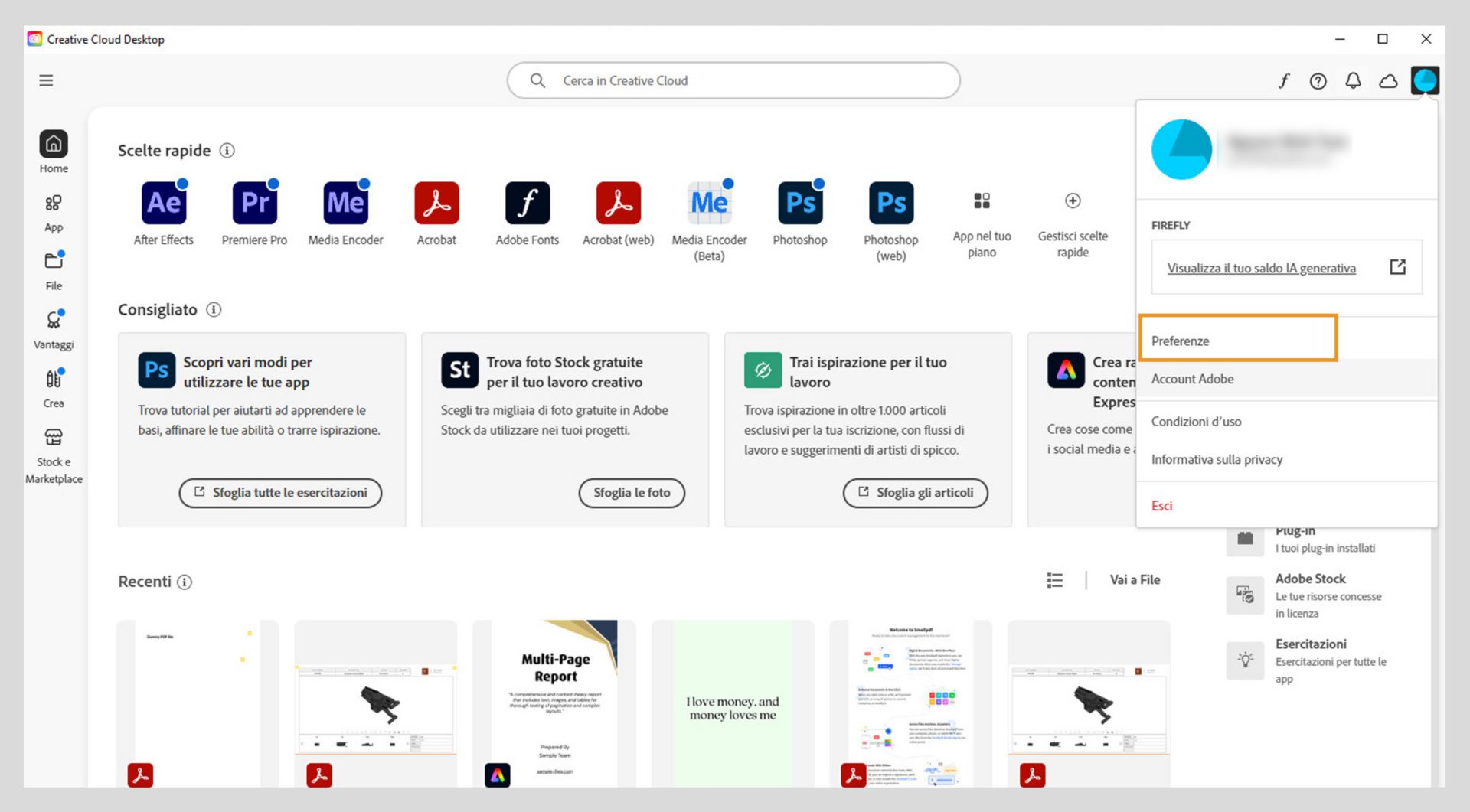
Task: Click Visualizza il tuo saldo IA generativa
Action: point(1261,268)
